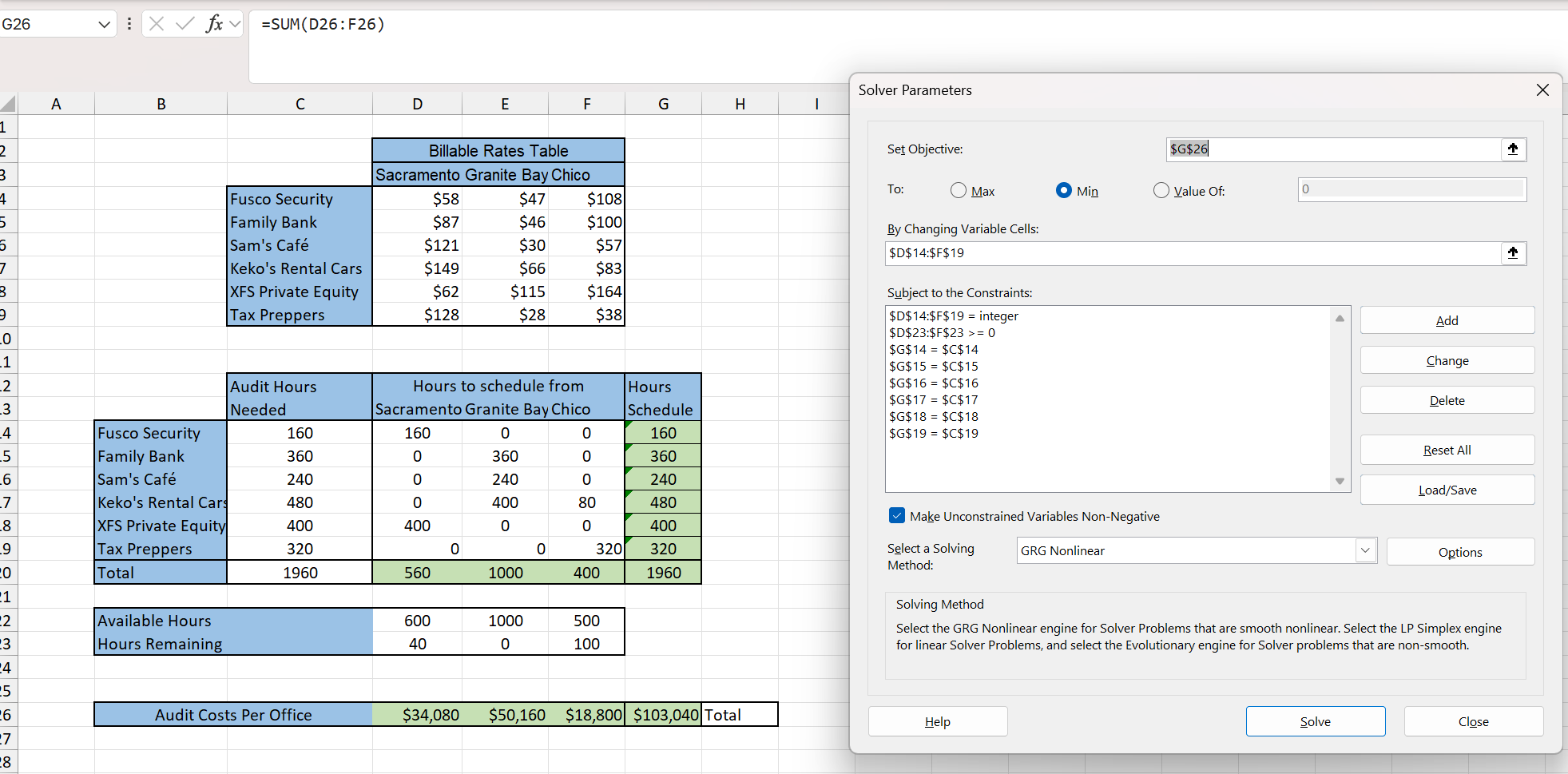Select the Max radio button
Viewport: 1568px width, 774px height.
(x=959, y=190)
